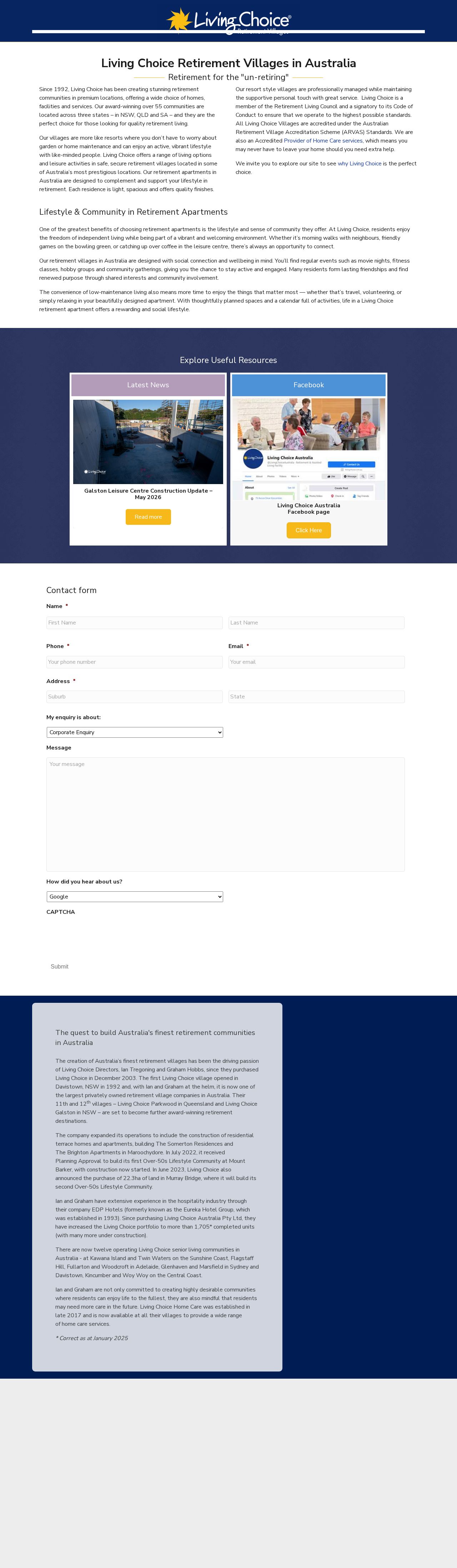
Task: Click the Galston Leisure Centre Construction Update title
Action: click(148, 494)
